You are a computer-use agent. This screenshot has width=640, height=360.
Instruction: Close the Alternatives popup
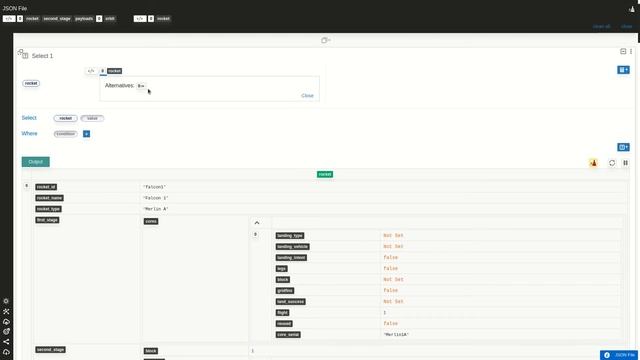[x=307, y=96]
